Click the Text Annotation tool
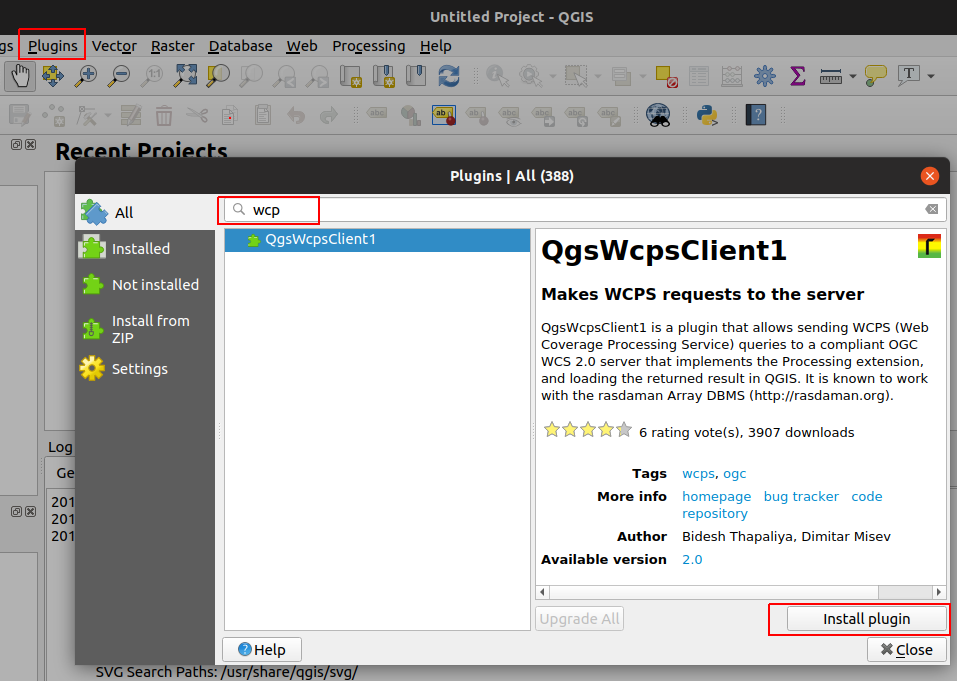The width and height of the screenshot is (957, 681). point(909,76)
